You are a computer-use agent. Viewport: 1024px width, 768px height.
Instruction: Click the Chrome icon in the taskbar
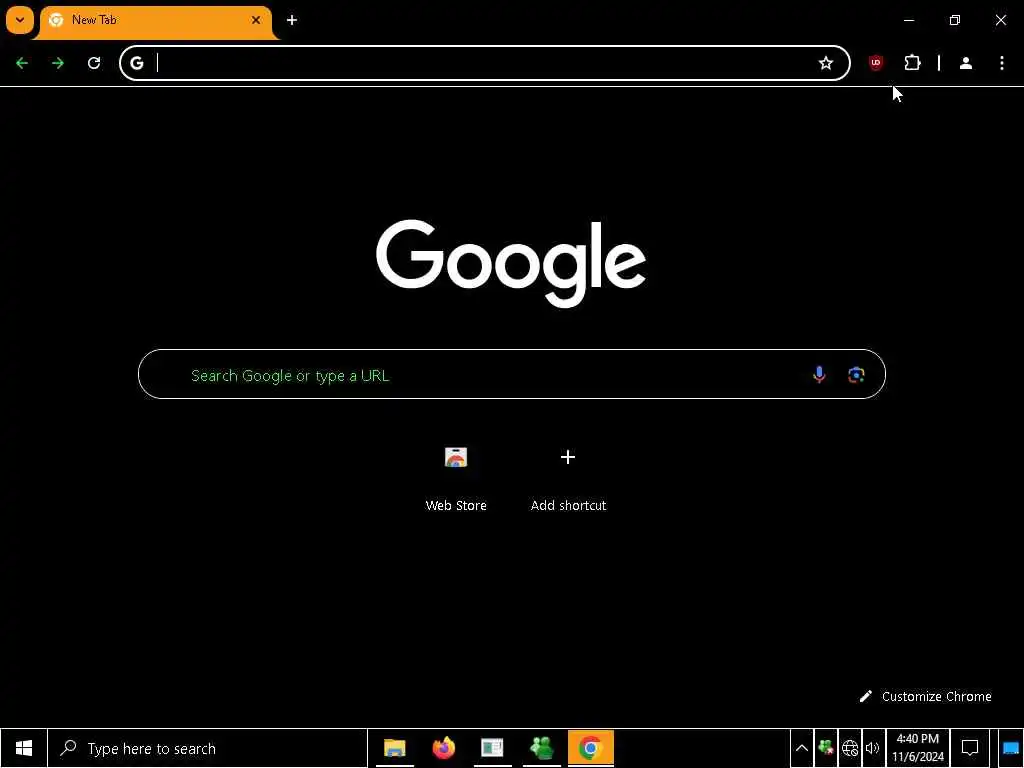(590, 748)
